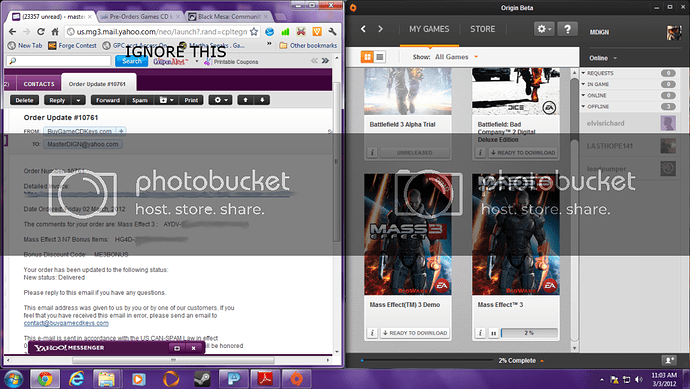Reload the Yahoo Mail page in Chrome
Viewport: 690px width, 389px height.
[x=40, y=32]
